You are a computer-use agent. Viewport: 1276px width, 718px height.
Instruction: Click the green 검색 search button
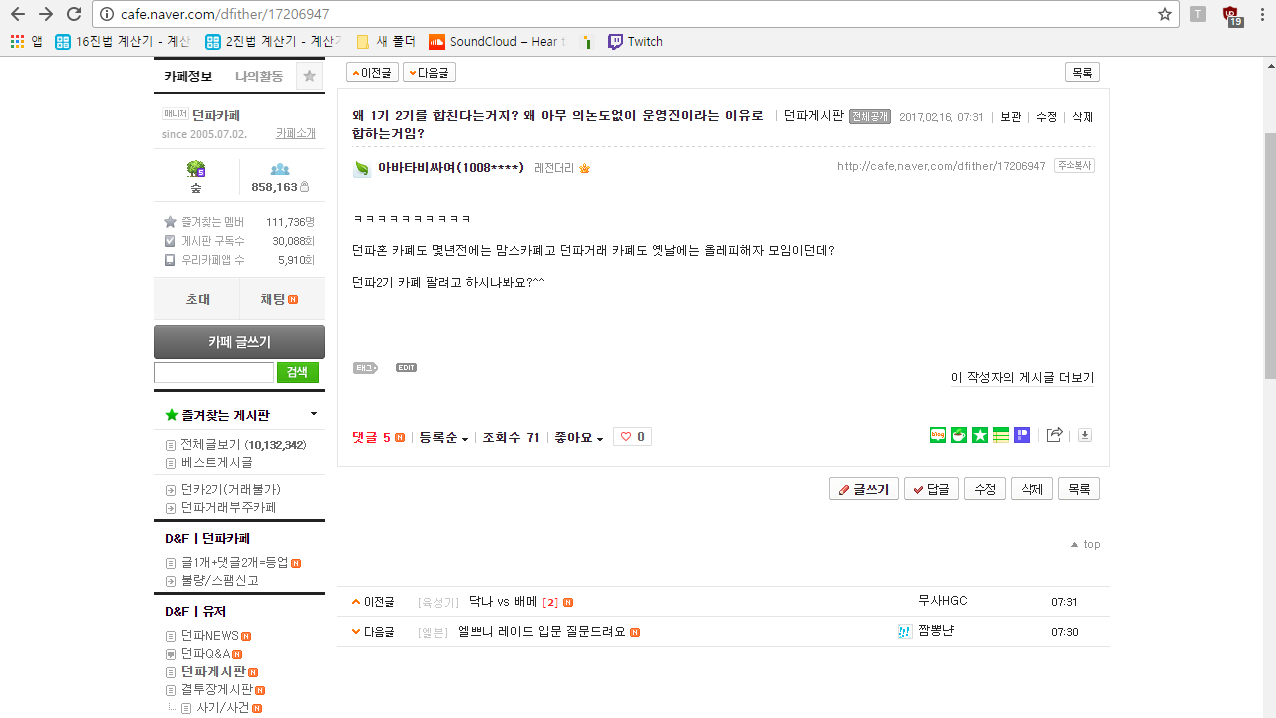298,372
